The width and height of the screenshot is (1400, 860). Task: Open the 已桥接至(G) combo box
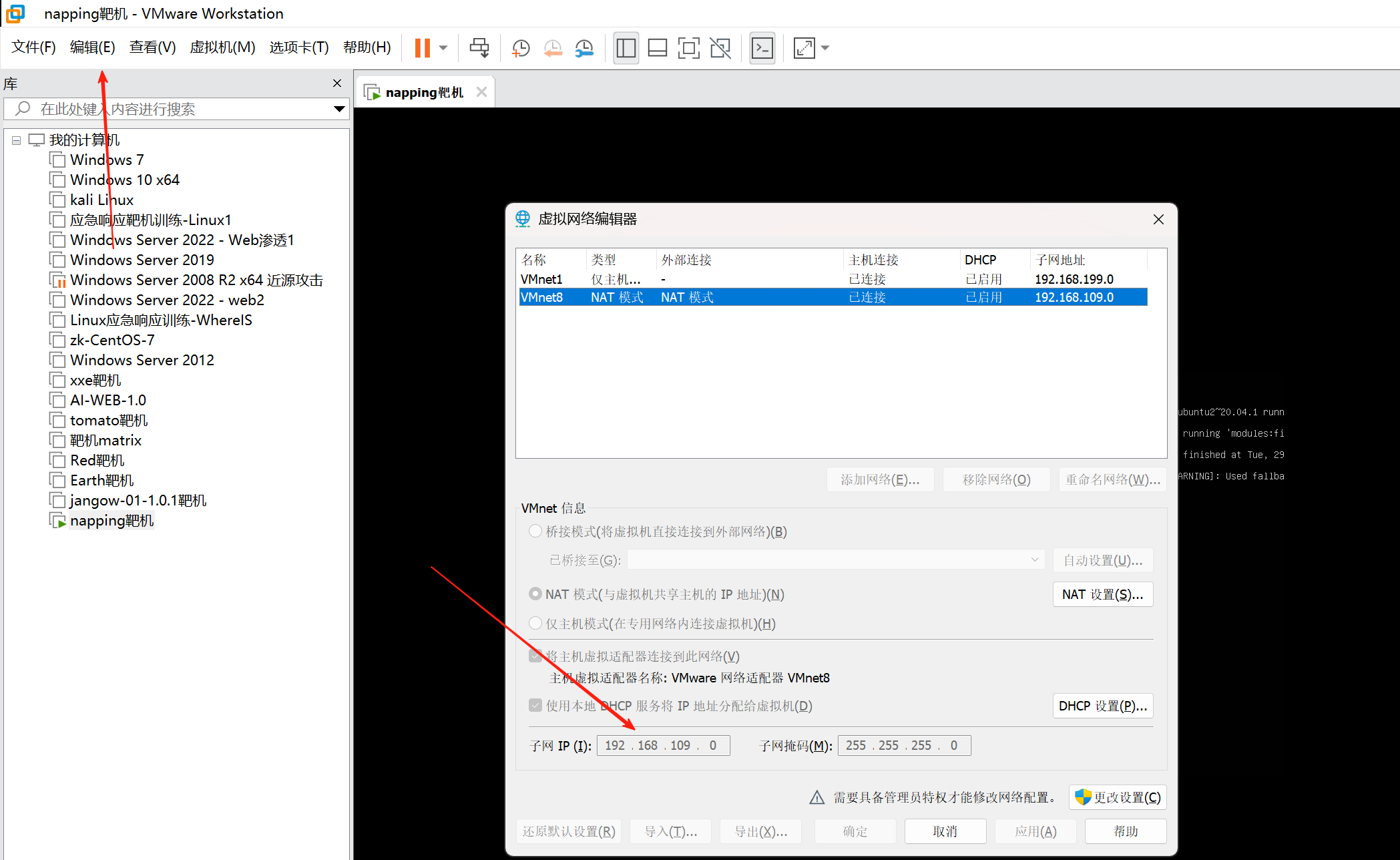(x=835, y=560)
